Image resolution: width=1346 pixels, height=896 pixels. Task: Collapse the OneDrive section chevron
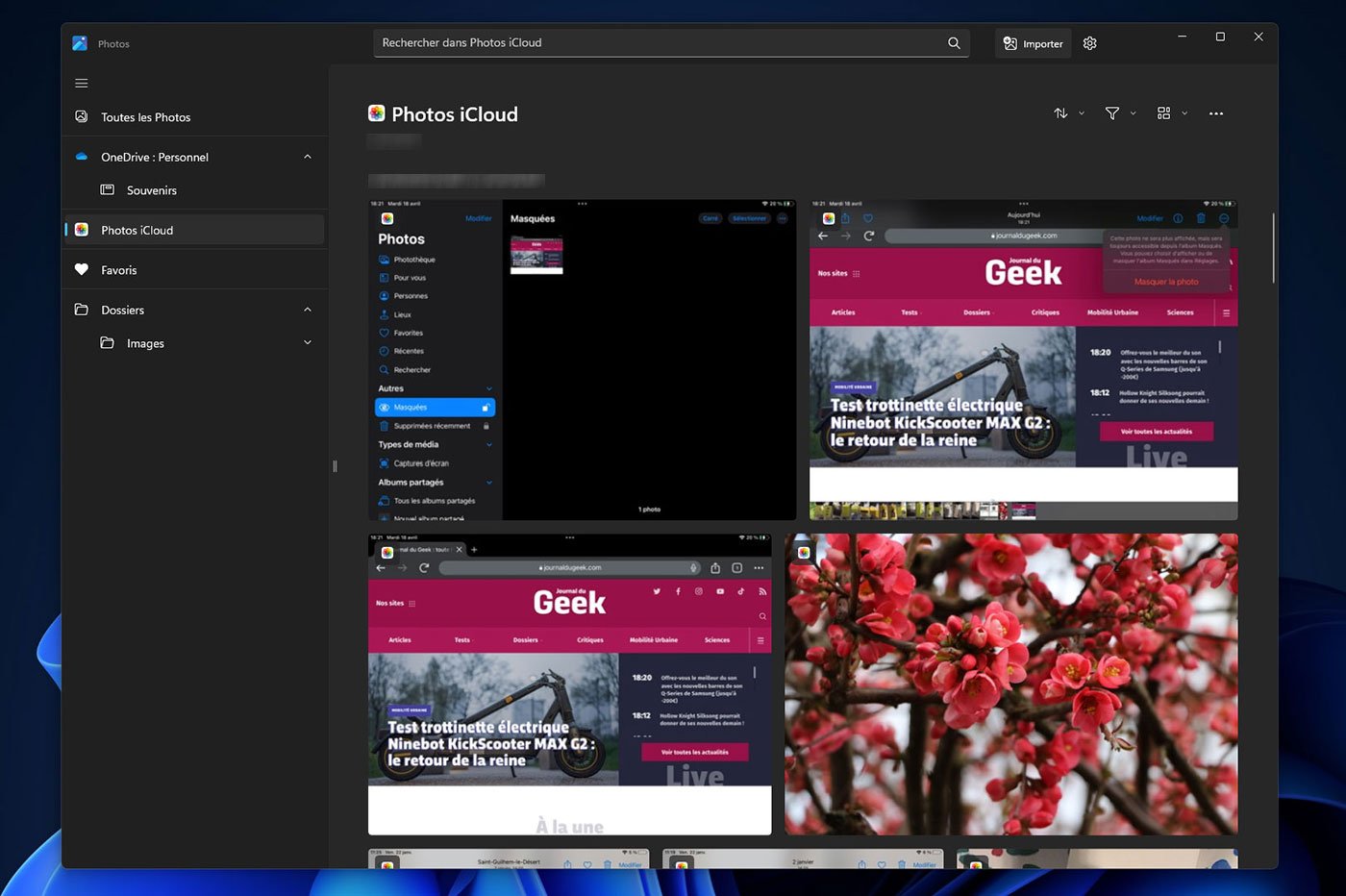click(x=308, y=157)
